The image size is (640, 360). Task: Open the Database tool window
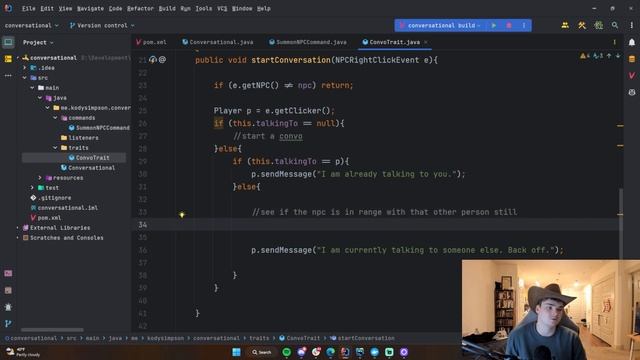[631, 59]
